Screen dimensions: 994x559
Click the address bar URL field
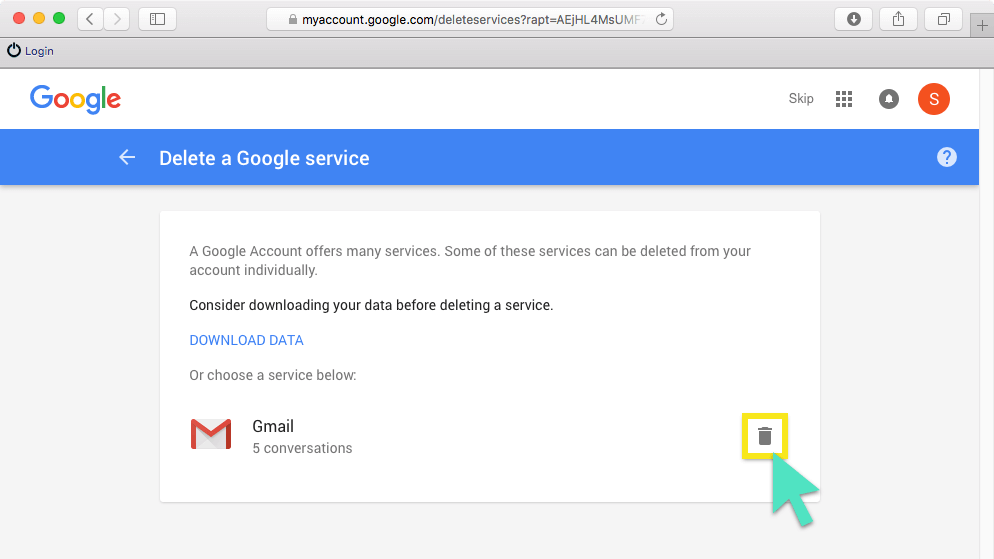tap(470, 19)
